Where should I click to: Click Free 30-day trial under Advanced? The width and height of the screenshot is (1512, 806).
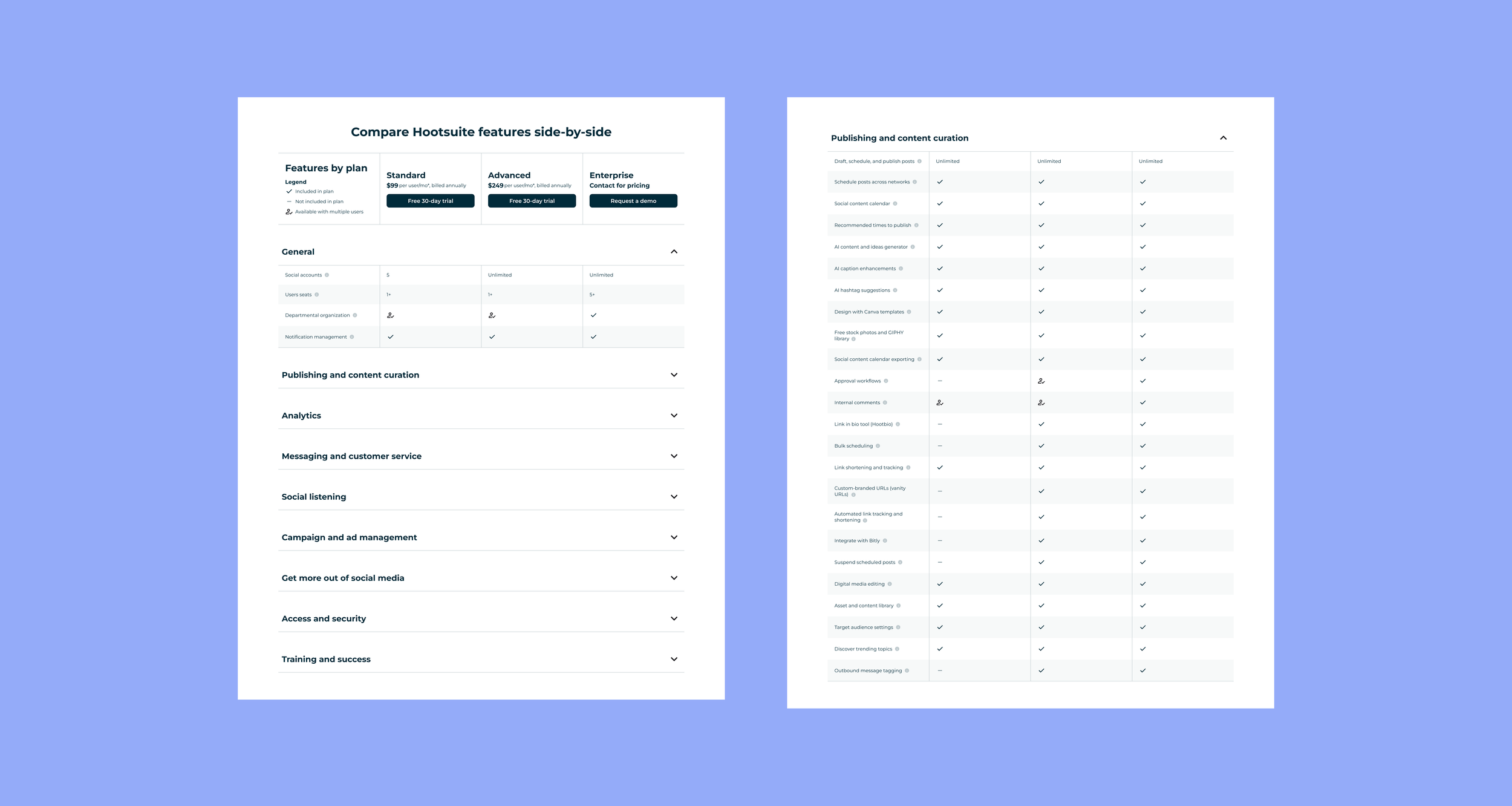click(531, 201)
